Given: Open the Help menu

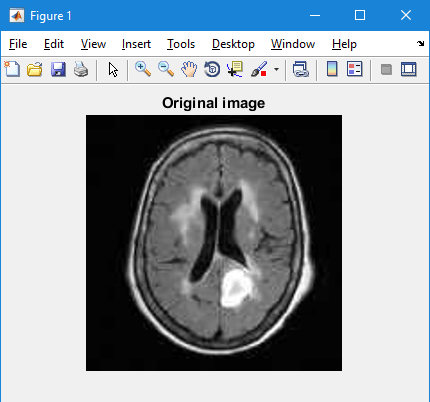Looking at the screenshot, I should point(344,44).
